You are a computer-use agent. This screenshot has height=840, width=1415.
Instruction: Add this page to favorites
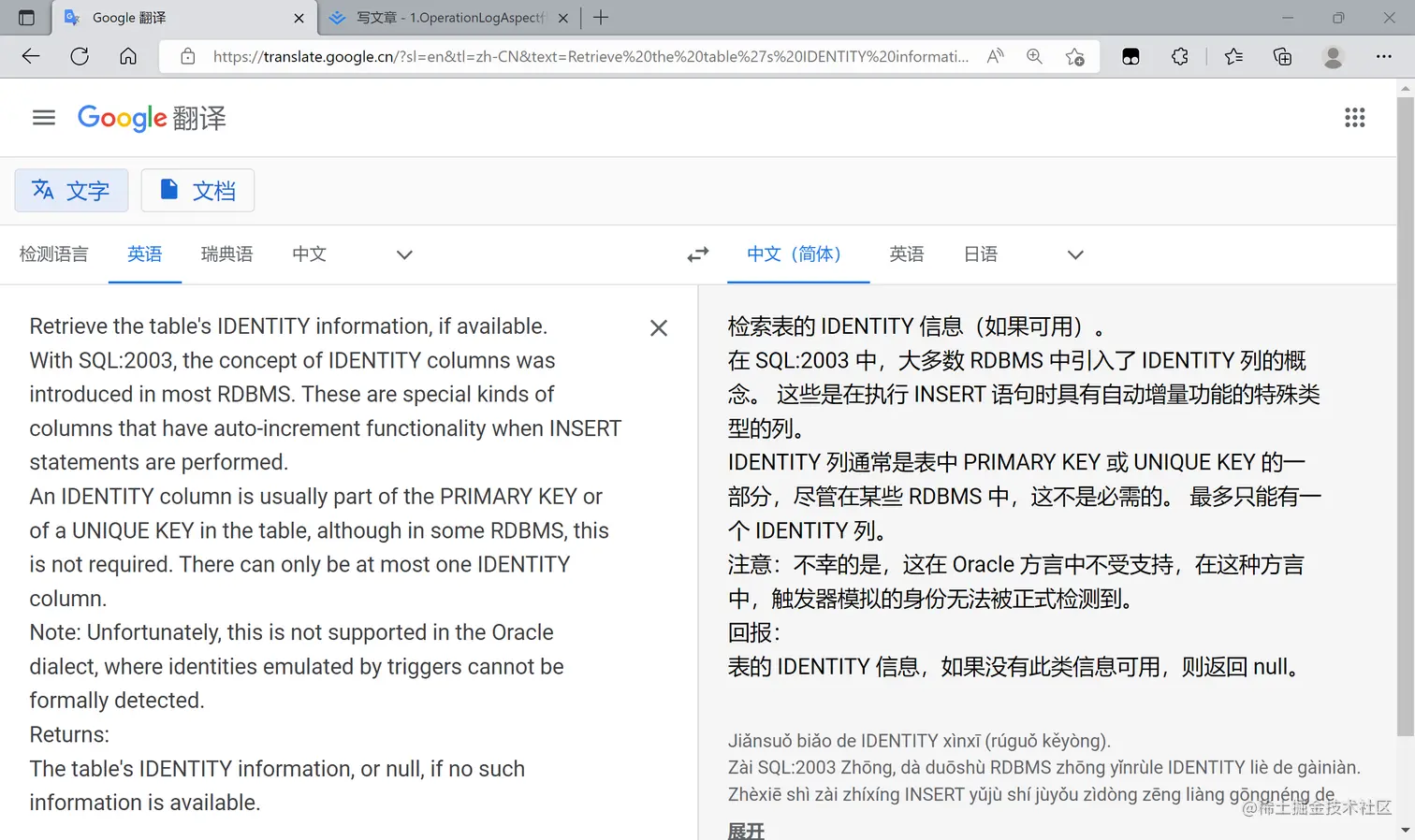(x=1075, y=56)
